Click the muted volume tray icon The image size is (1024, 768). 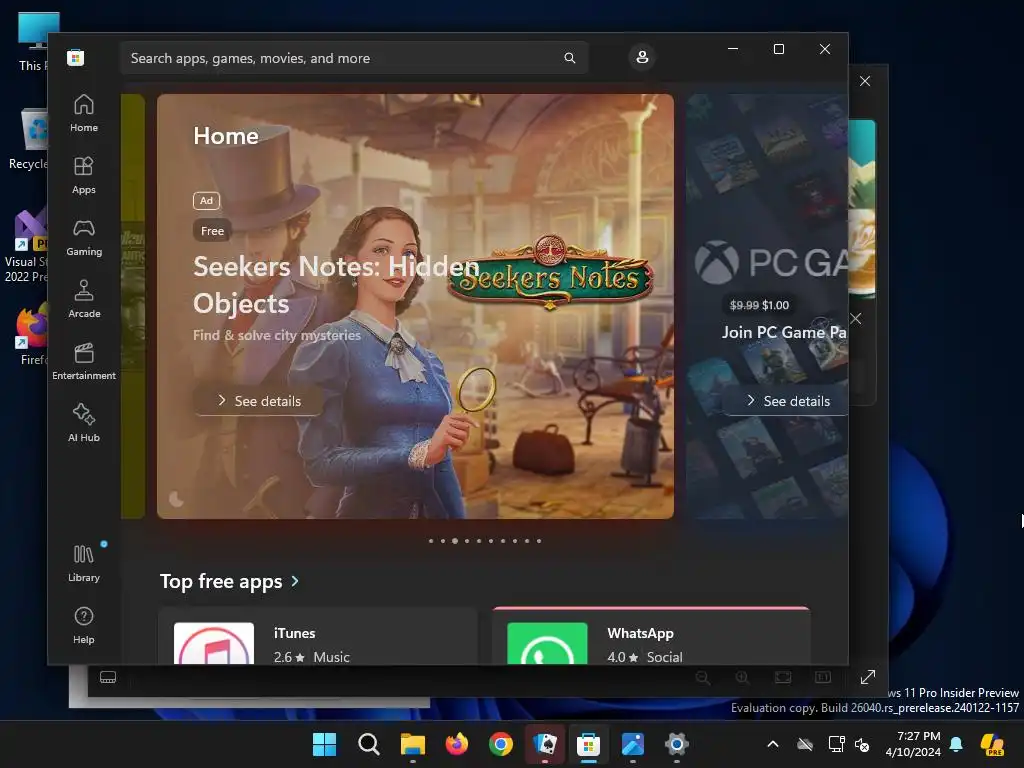[863, 744]
